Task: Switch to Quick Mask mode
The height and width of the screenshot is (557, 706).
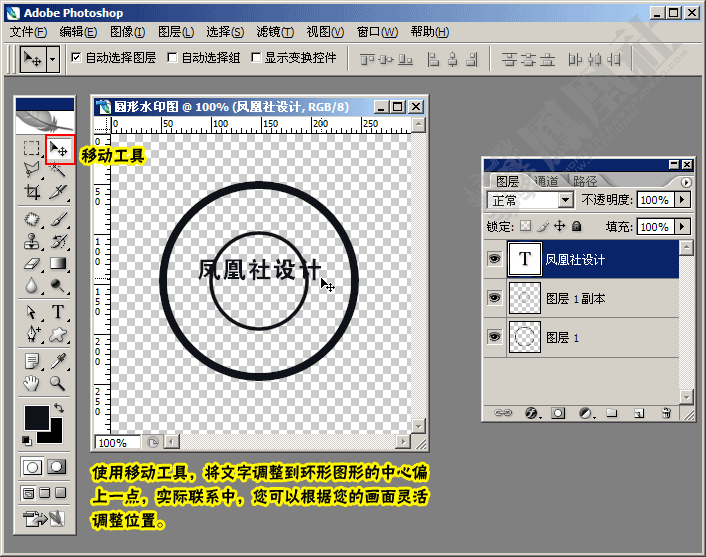Action: (57, 467)
